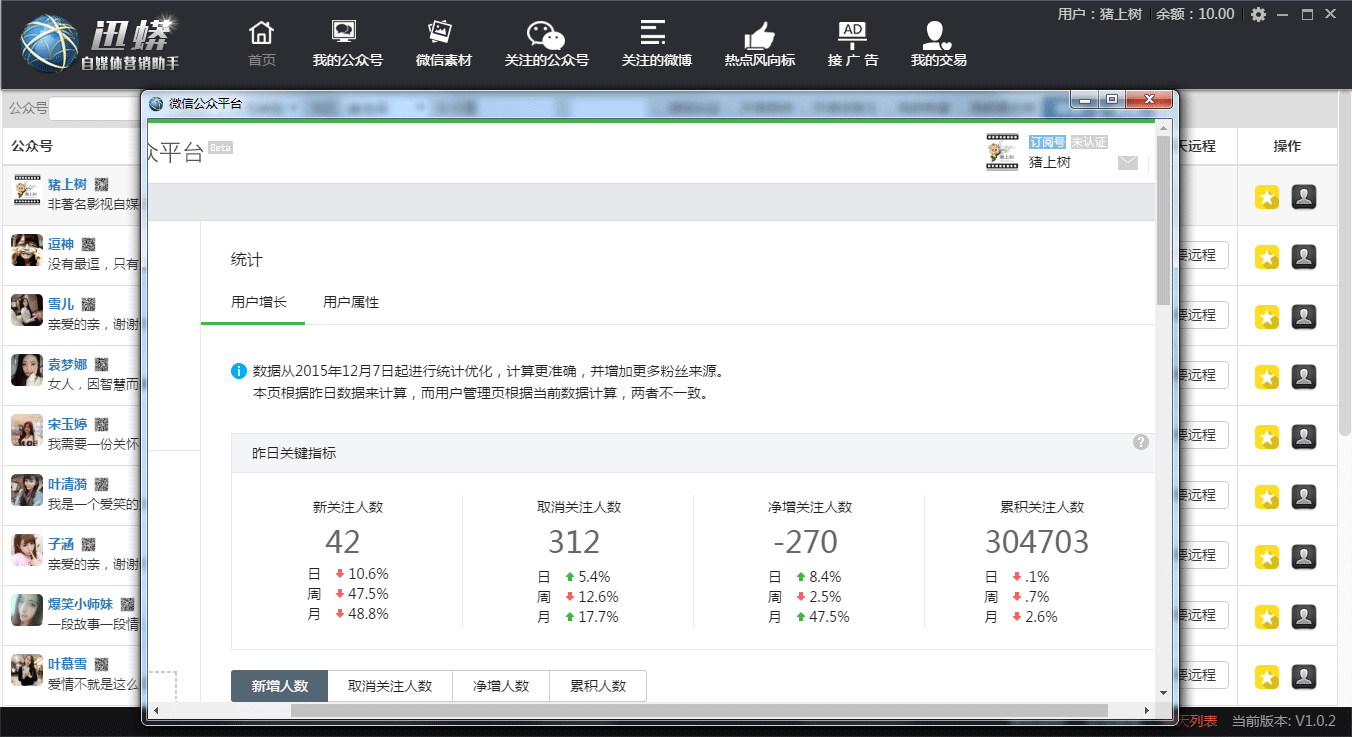Select the 用户增长 tab
1352x737 pixels.
[x=259, y=302]
